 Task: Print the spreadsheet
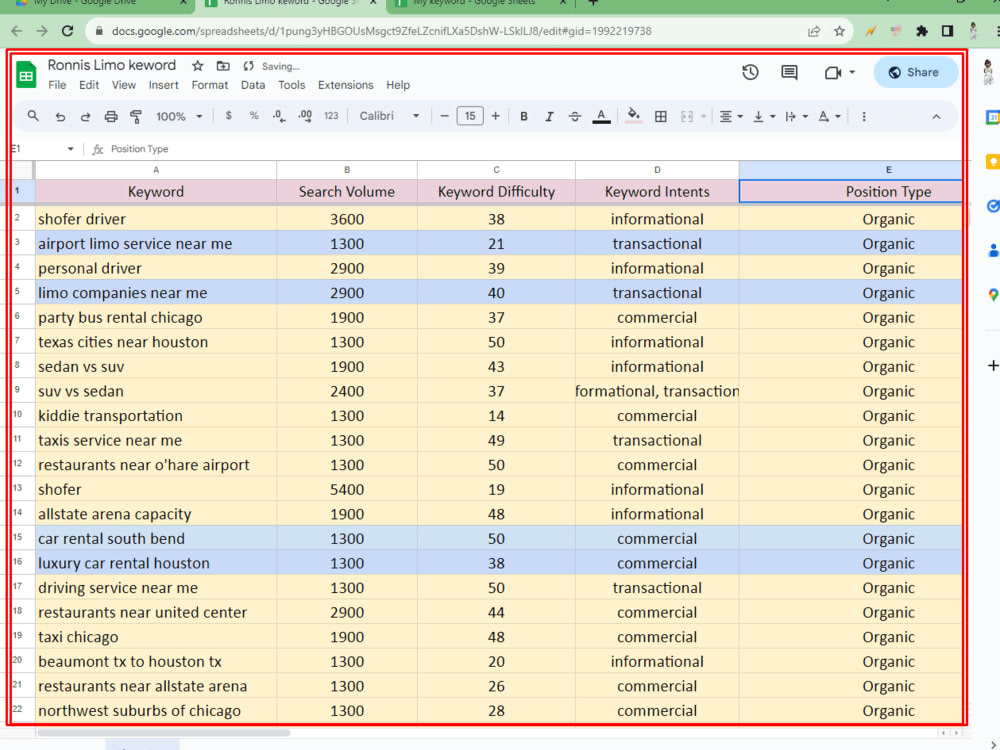111,117
